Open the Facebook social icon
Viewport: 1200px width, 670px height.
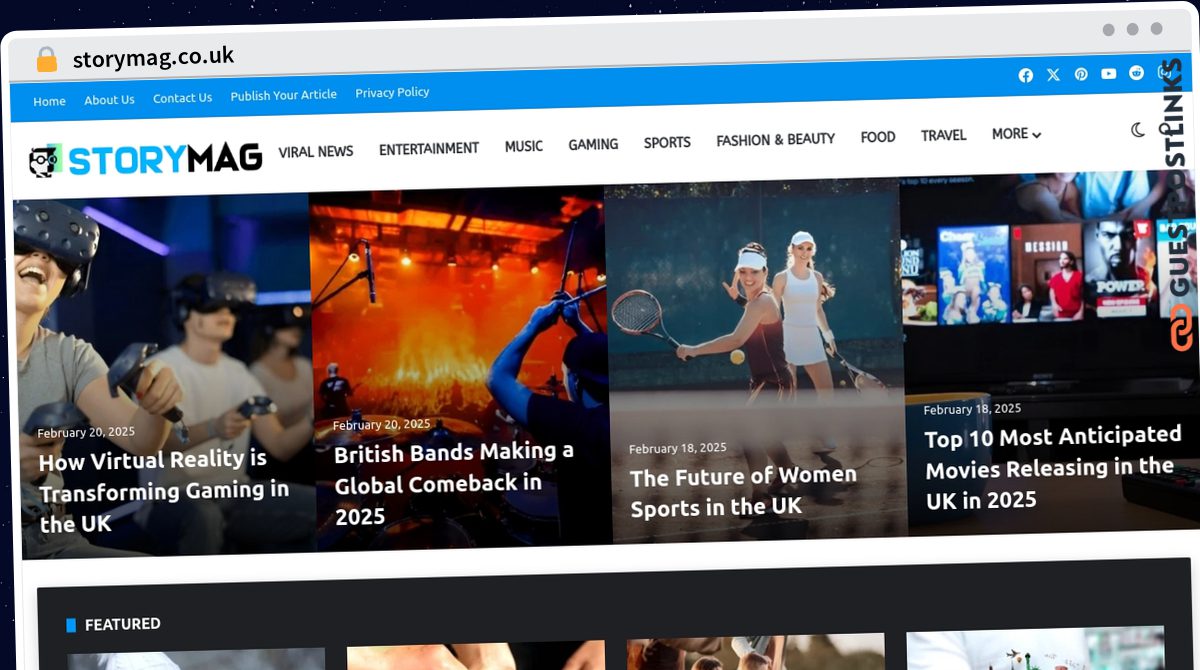pyautogui.click(x=1025, y=75)
